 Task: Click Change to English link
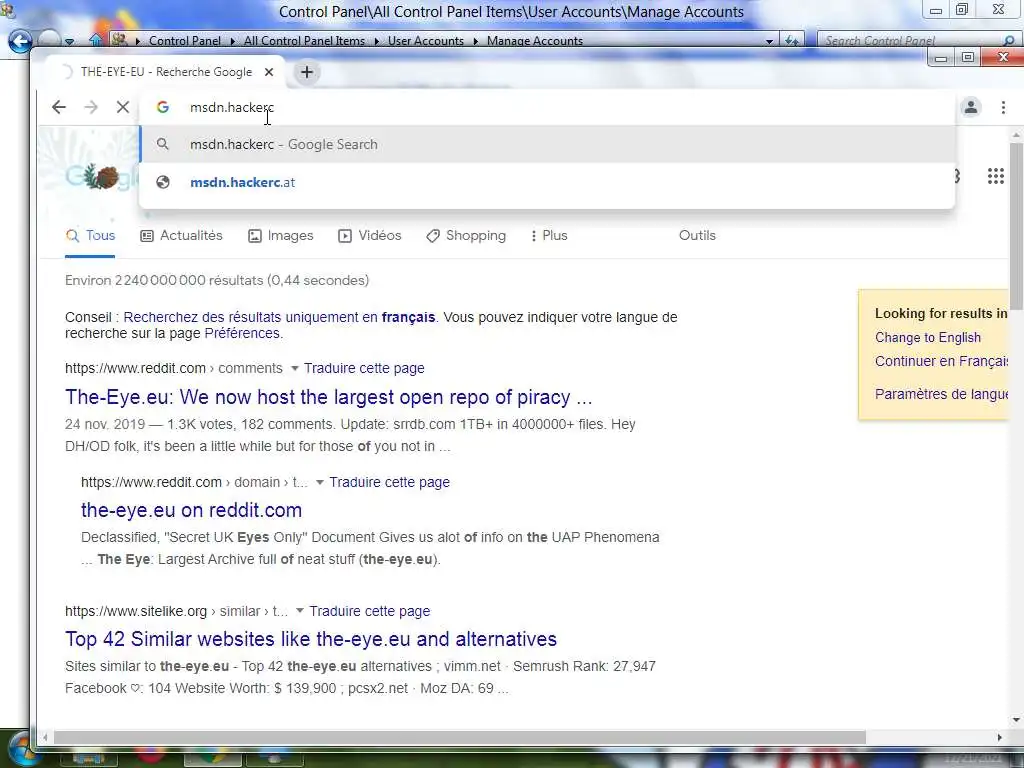click(927, 338)
